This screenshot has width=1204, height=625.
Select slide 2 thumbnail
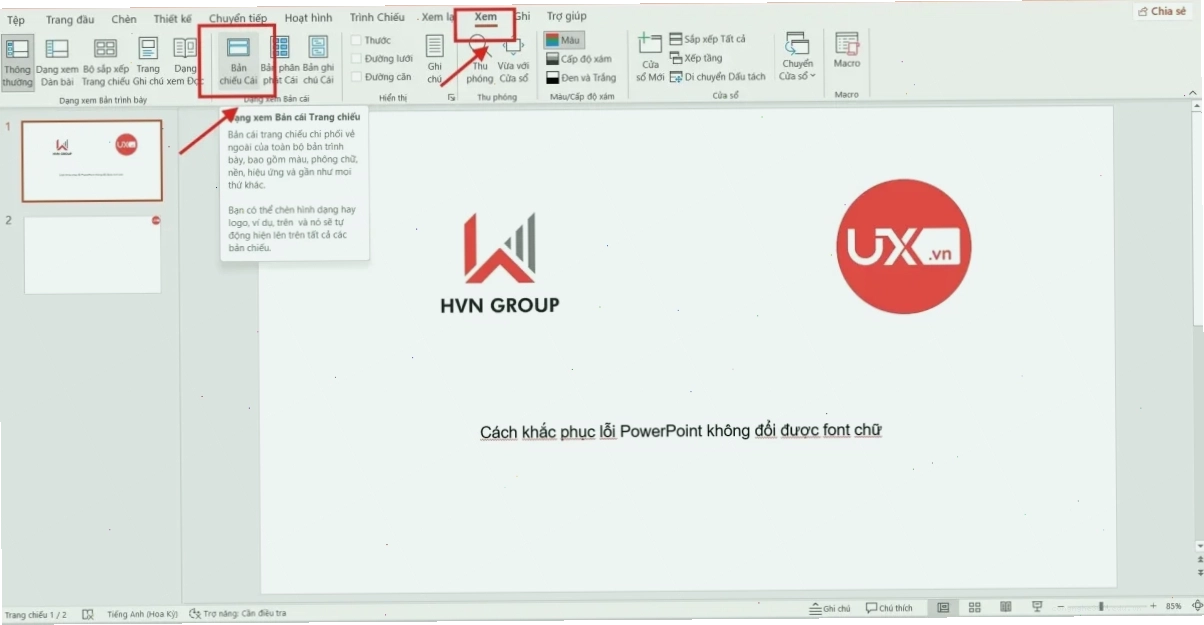tap(92, 254)
